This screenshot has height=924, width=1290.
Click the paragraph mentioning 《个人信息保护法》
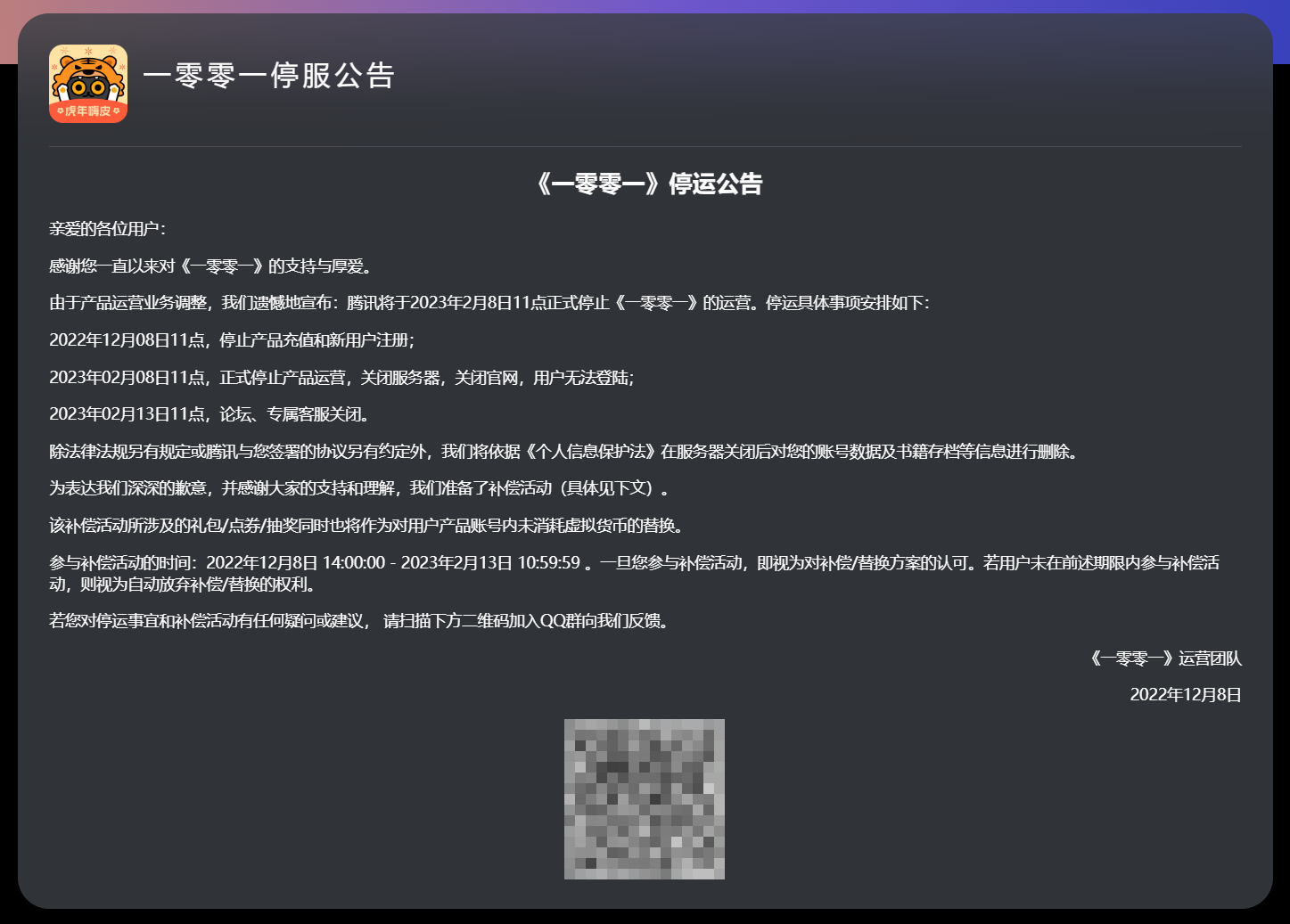click(x=565, y=452)
